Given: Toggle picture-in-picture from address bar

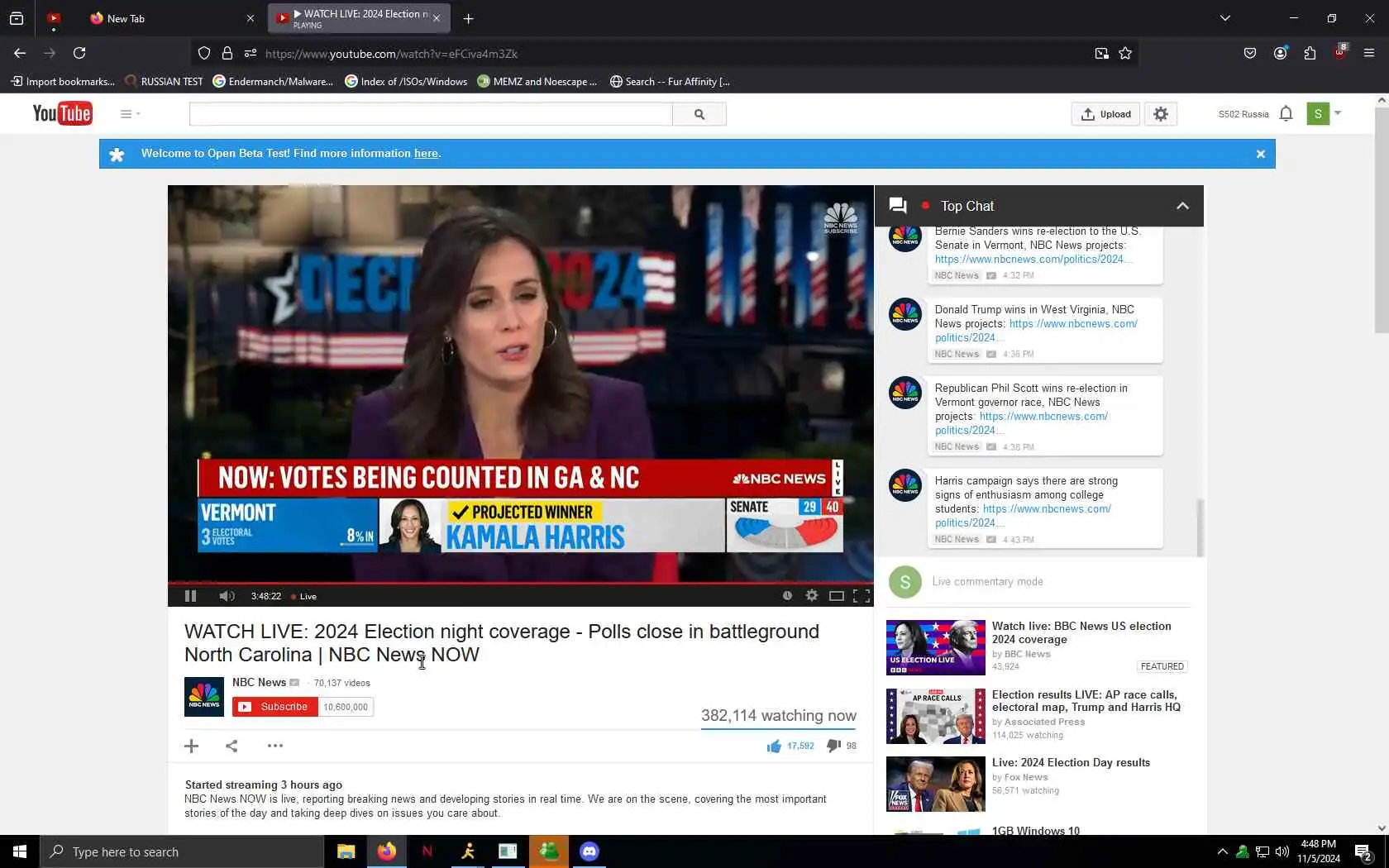Looking at the screenshot, I should pos(1101,54).
